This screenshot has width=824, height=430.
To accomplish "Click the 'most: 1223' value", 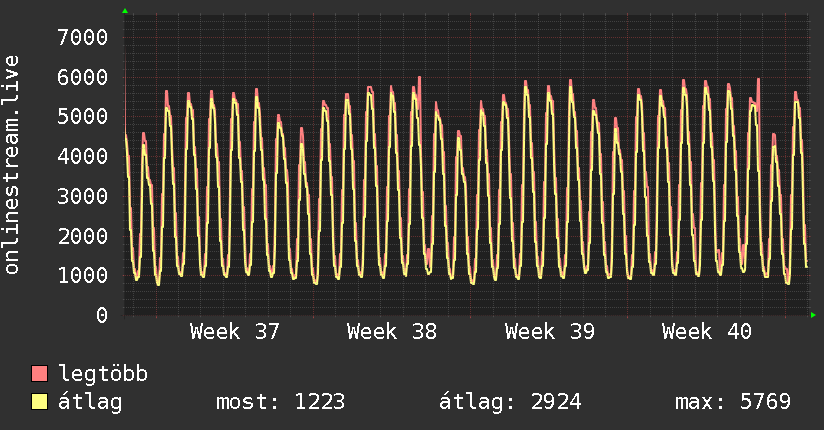I will pos(281,402).
